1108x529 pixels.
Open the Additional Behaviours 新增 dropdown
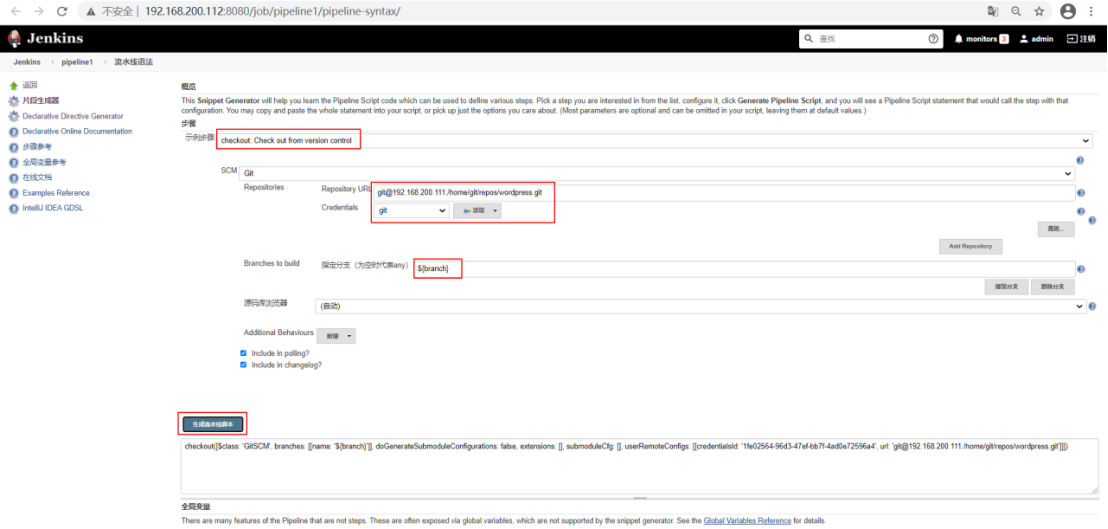click(336, 336)
